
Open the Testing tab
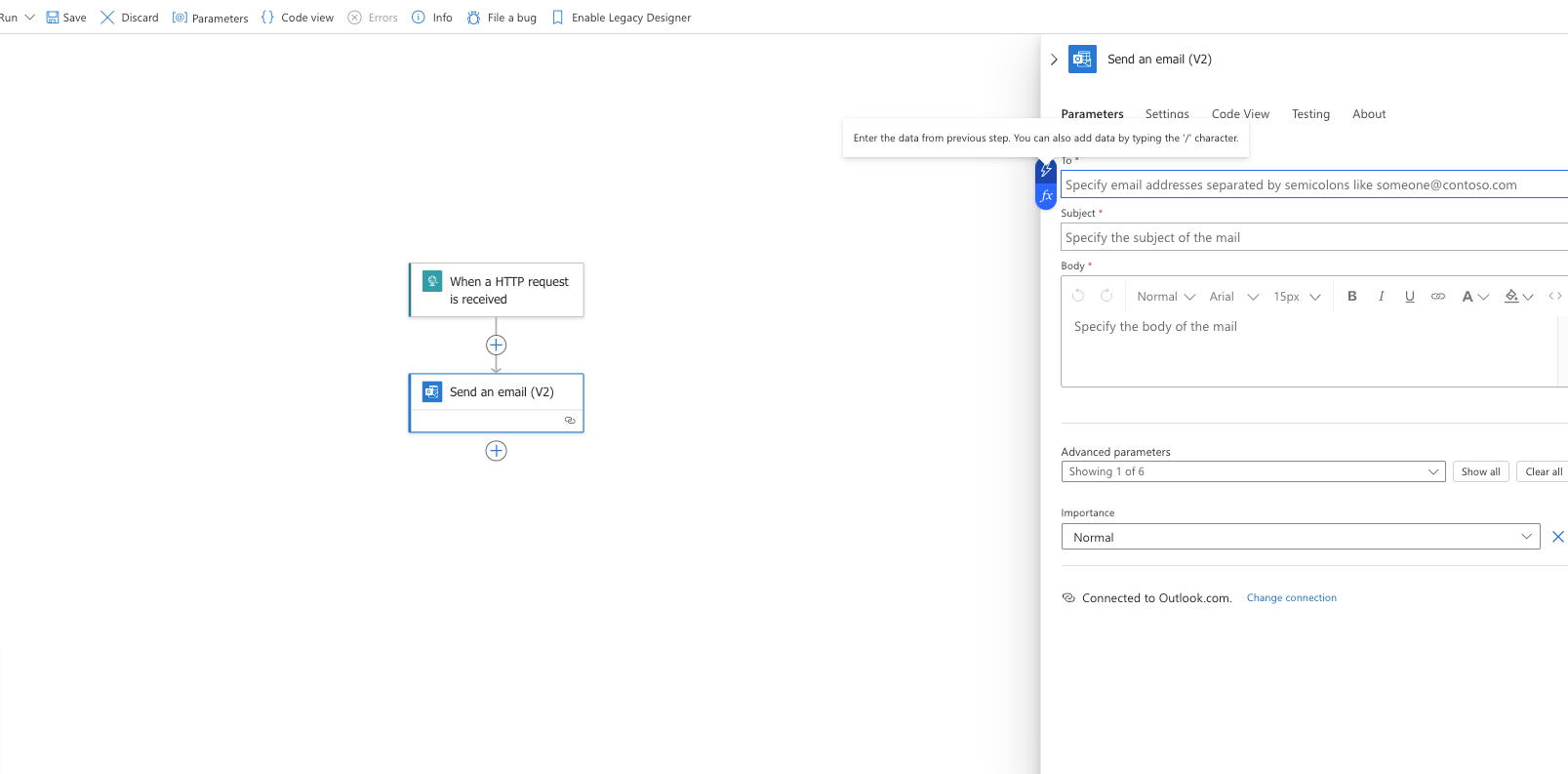1310,114
